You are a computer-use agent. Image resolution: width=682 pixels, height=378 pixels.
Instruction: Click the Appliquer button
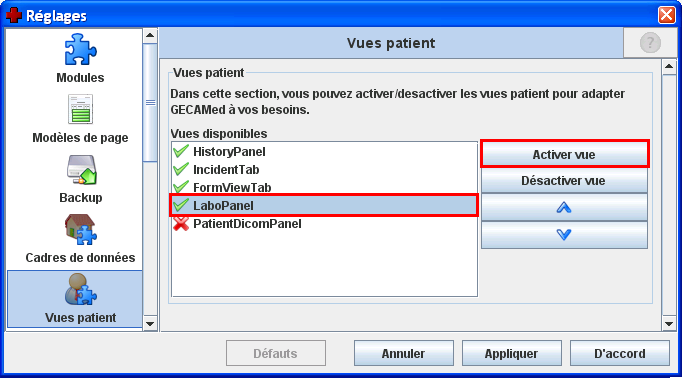point(512,353)
